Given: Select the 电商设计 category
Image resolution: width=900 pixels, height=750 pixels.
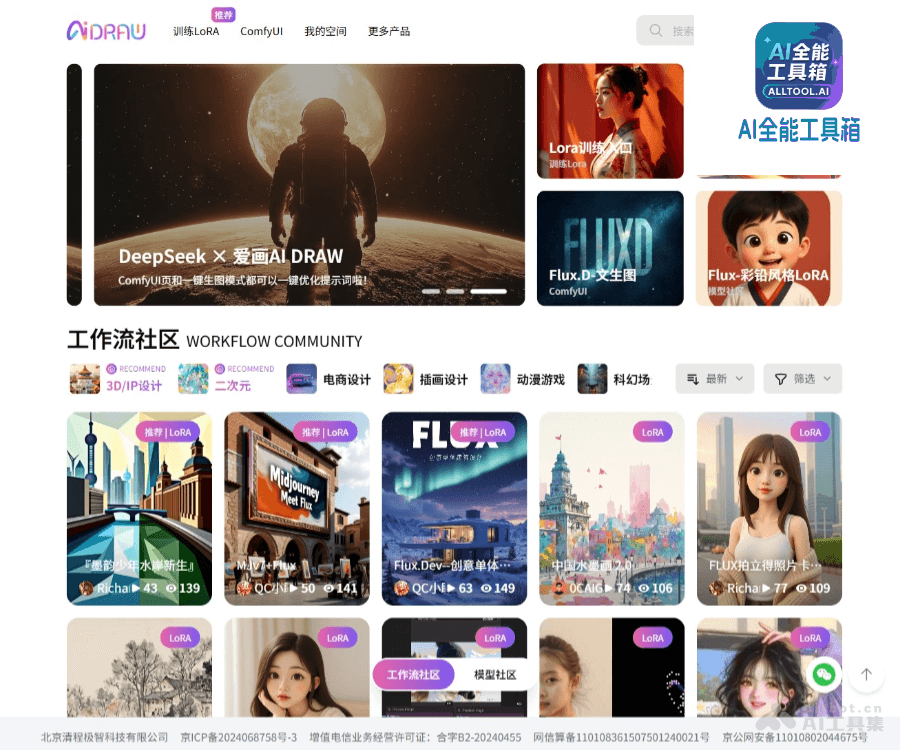Looking at the screenshot, I should [x=347, y=379].
